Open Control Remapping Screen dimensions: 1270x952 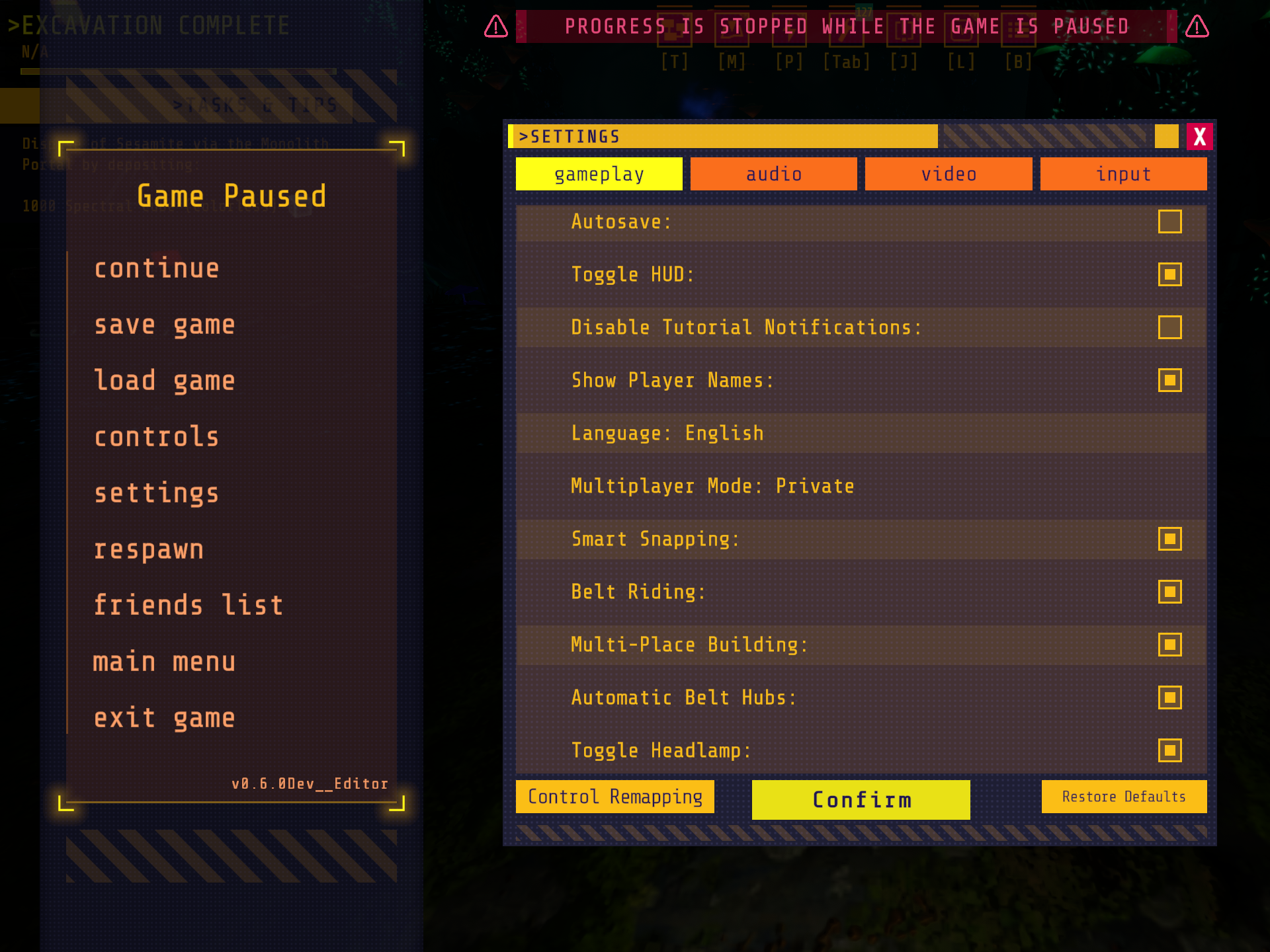tap(614, 797)
